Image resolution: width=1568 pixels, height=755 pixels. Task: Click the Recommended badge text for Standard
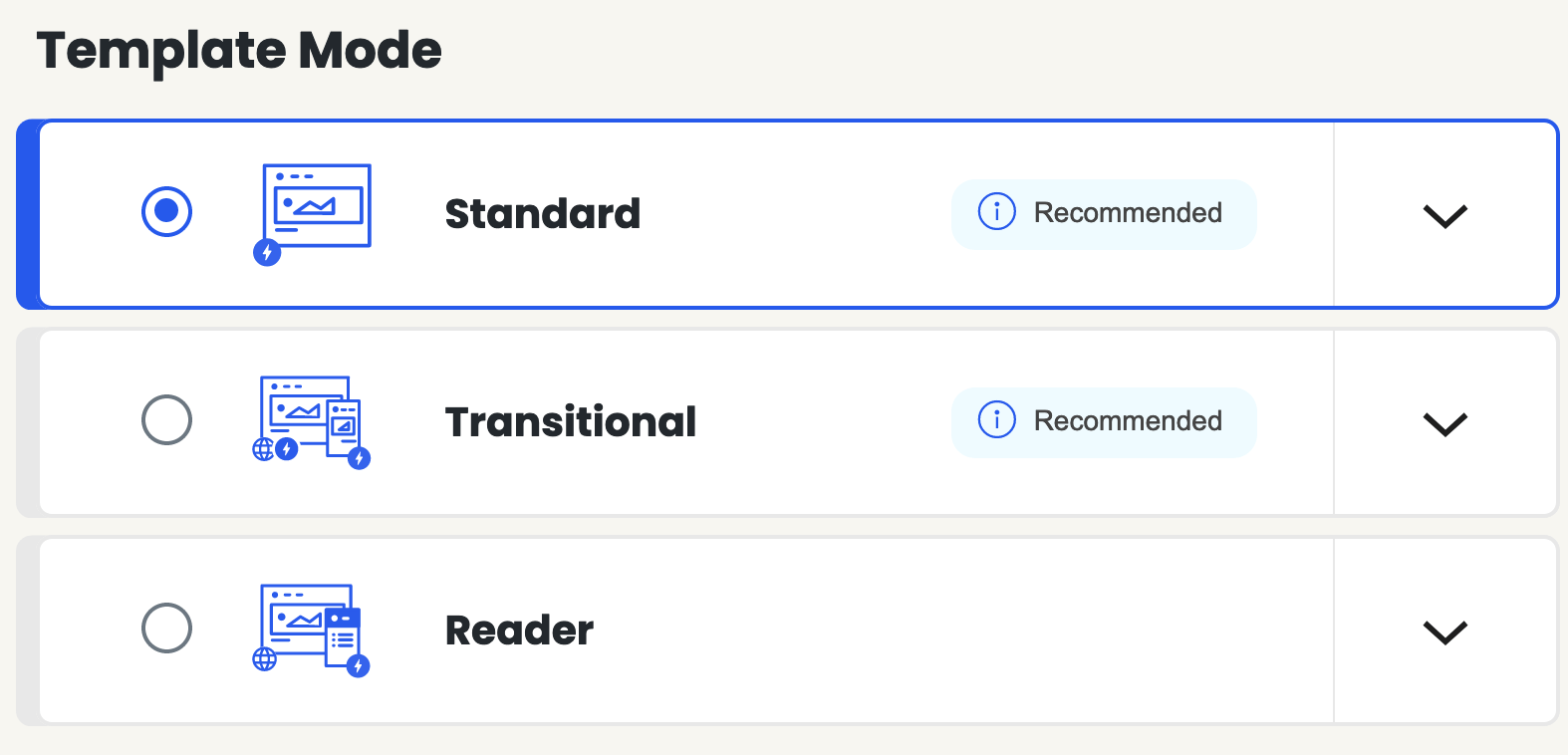tap(1128, 212)
